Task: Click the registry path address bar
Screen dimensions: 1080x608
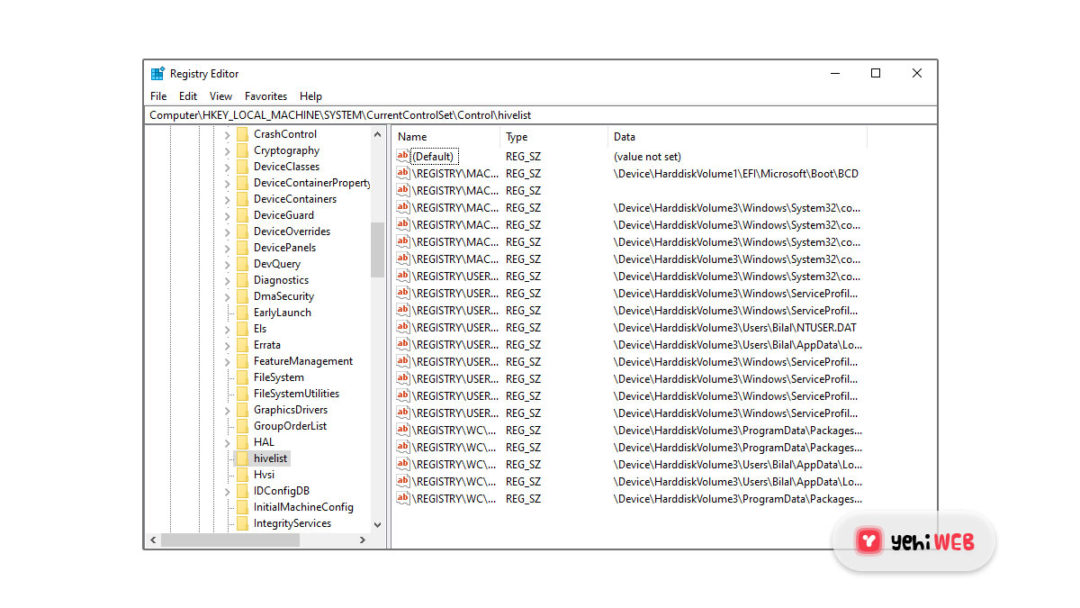Action: [x=400, y=115]
